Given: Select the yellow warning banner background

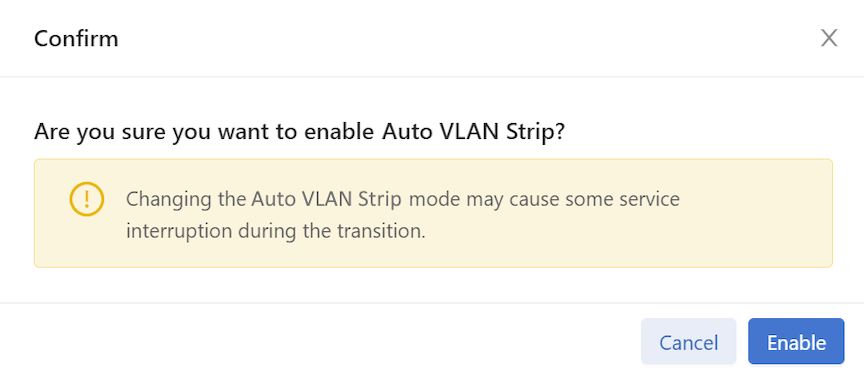Looking at the screenshot, I should pos(433,213).
